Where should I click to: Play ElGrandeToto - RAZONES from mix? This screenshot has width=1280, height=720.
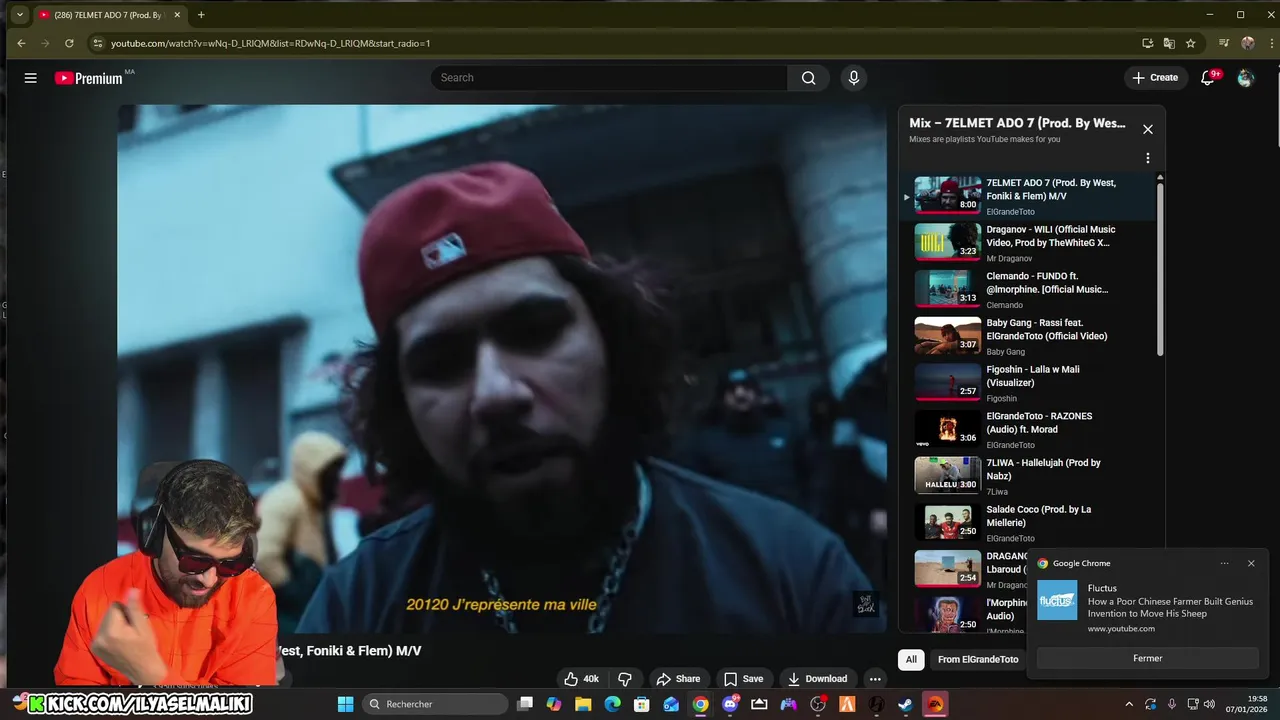click(1030, 429)
